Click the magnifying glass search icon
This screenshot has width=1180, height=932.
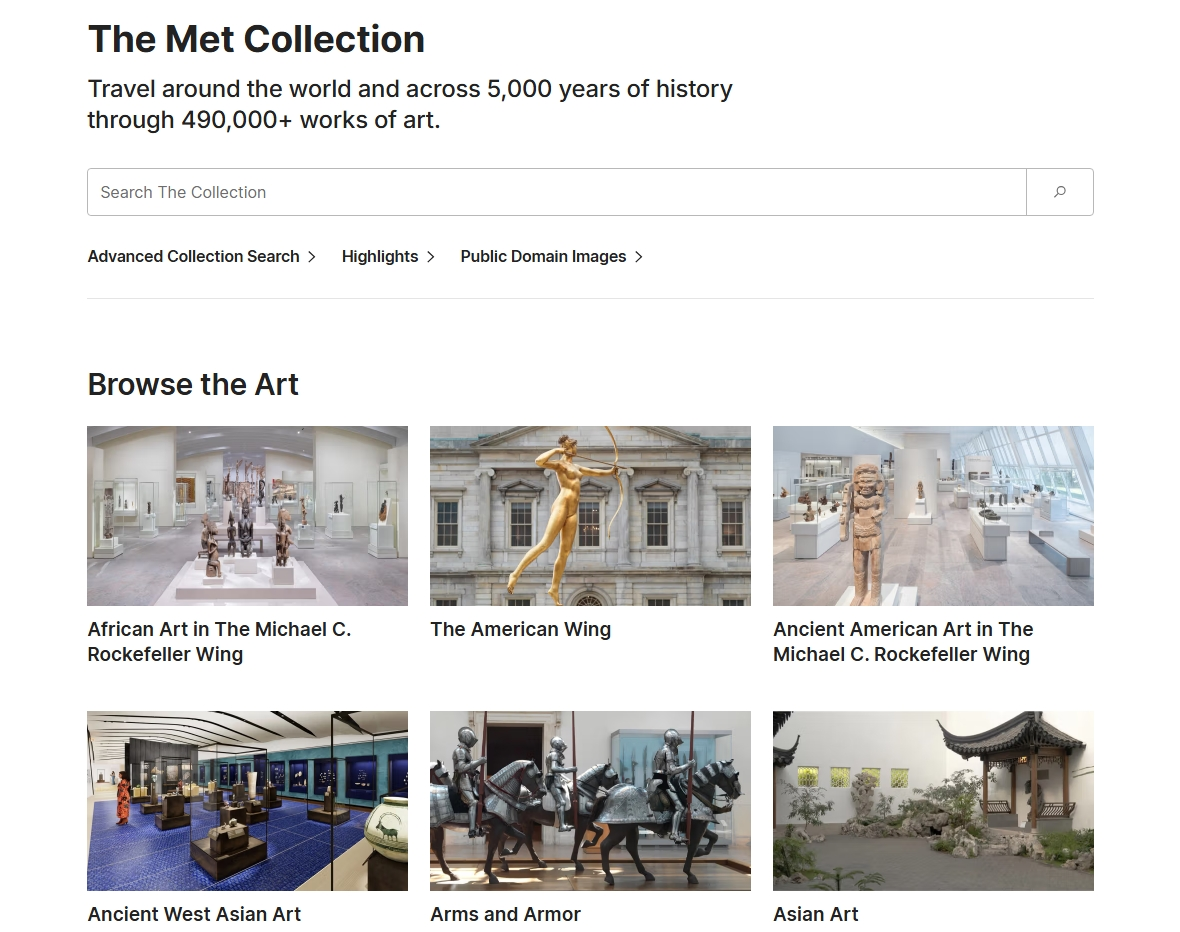point(1059,192)
